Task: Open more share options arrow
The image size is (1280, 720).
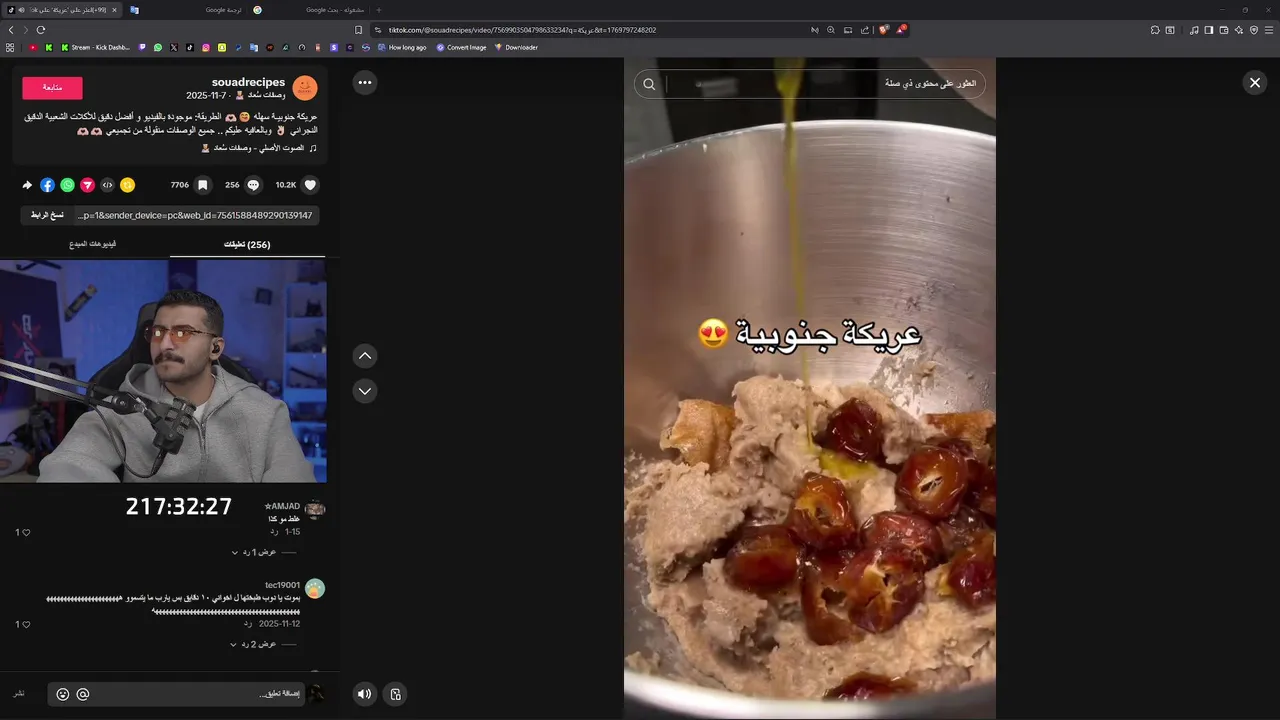Action: 27,185
